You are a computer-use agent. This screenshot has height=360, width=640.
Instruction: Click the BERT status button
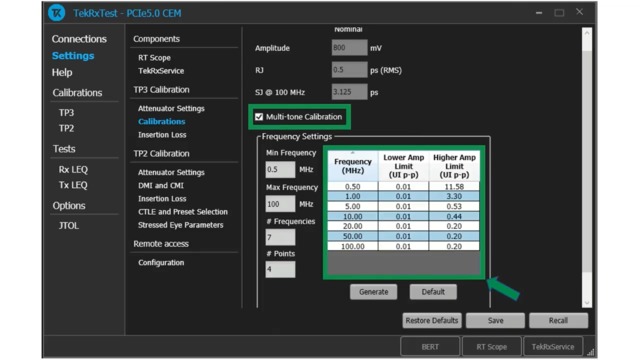click(430, 347)
